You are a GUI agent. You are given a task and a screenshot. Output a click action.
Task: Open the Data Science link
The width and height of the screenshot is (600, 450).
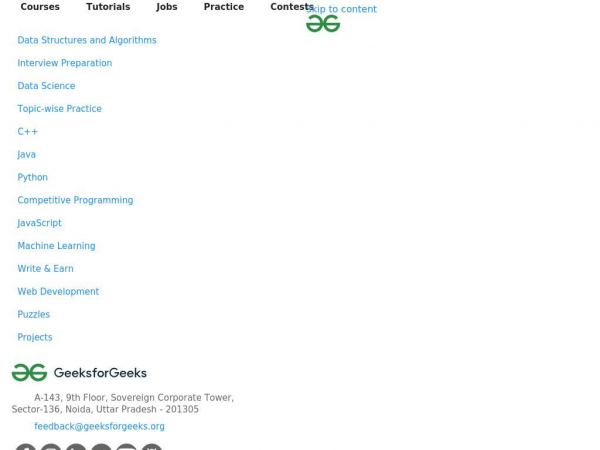coord(46,86)
